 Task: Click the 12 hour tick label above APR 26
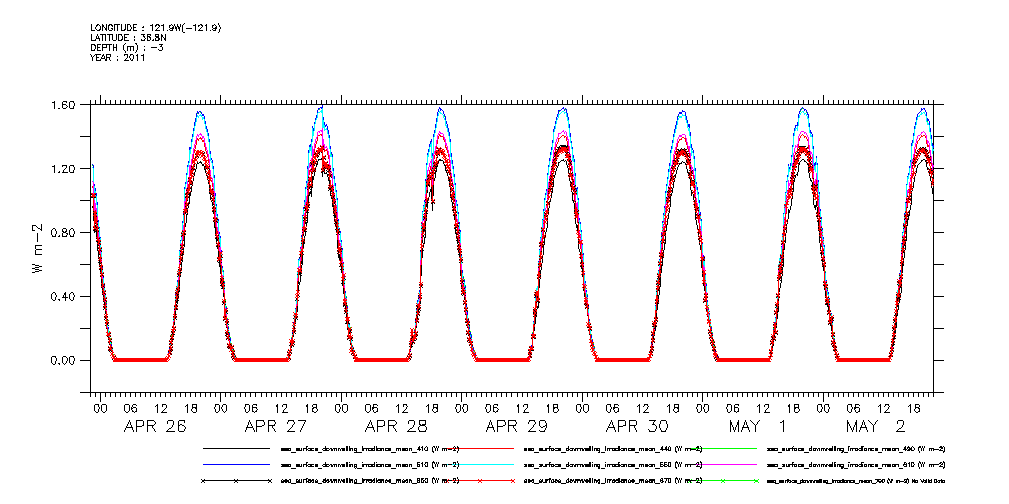click(161, 407)
